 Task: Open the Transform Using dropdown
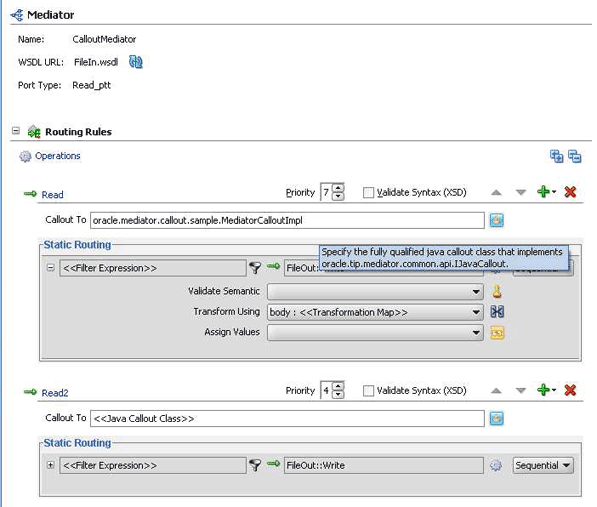pos(476,312)
